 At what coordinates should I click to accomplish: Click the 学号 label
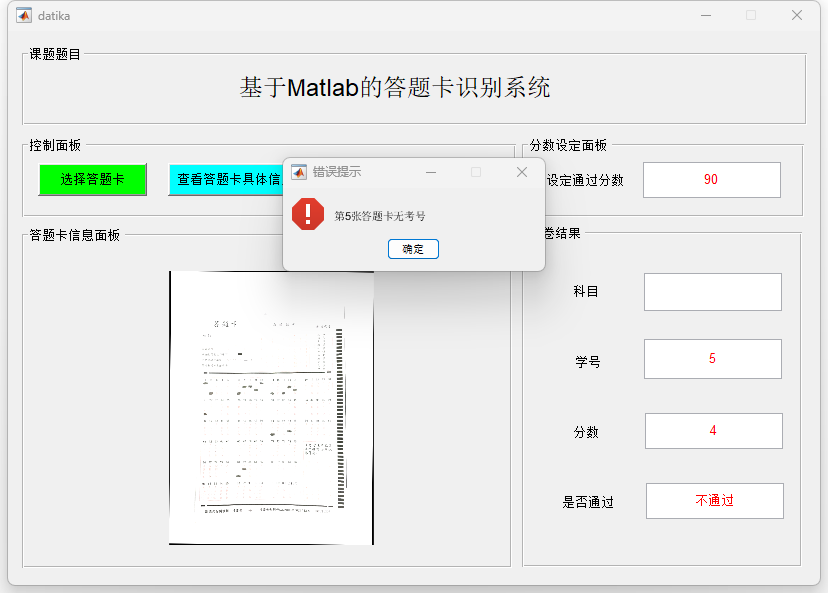click(588, 362)
